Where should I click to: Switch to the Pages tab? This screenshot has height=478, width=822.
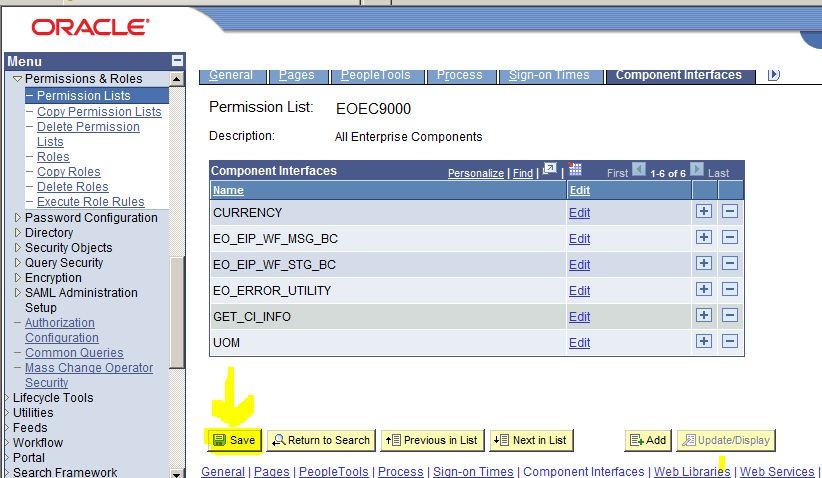click(x=298, y=75)
